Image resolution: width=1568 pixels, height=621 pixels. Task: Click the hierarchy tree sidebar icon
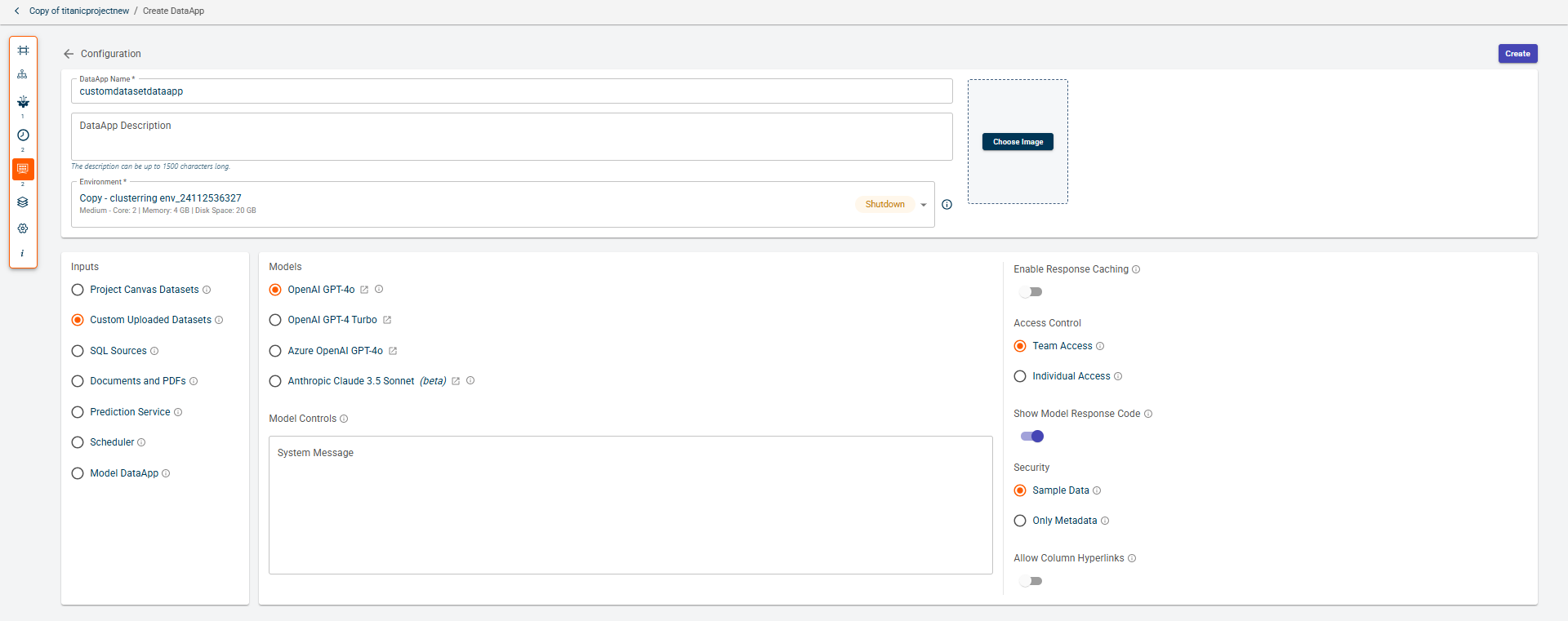point(23,74)
